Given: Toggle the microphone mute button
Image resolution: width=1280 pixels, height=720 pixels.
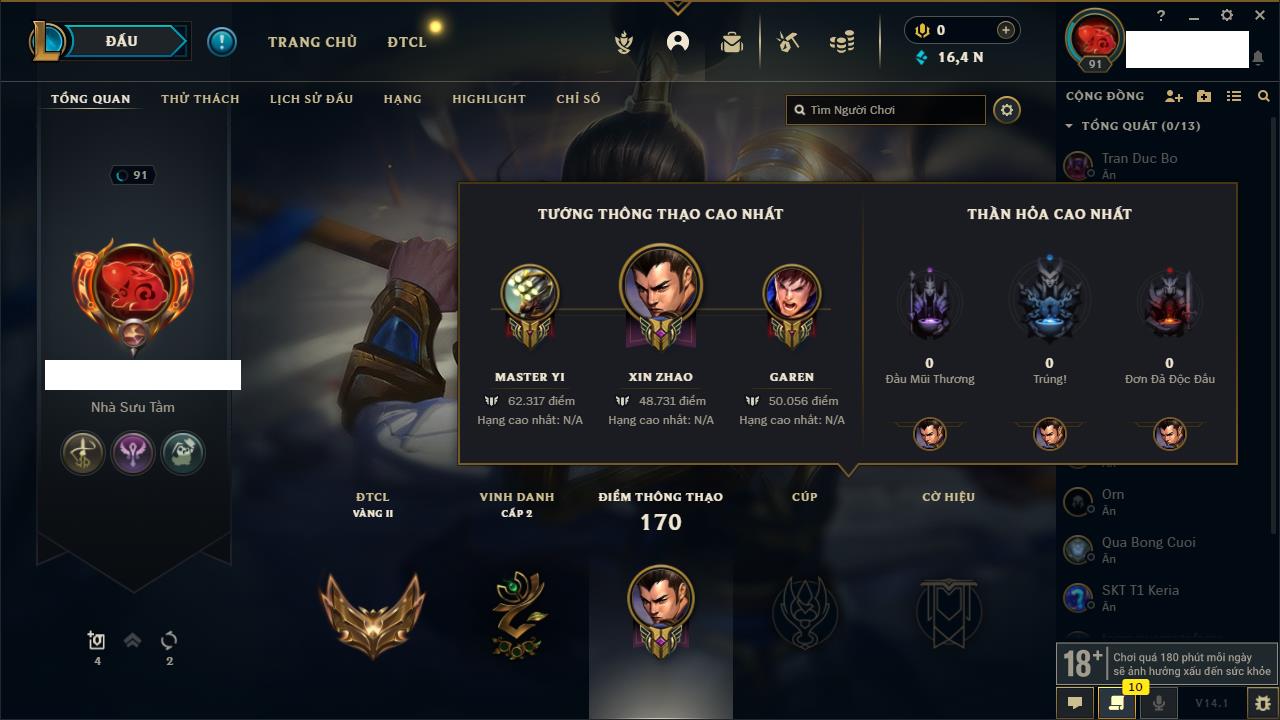Looking at the screenshot, I should [x=1160, y=703].
